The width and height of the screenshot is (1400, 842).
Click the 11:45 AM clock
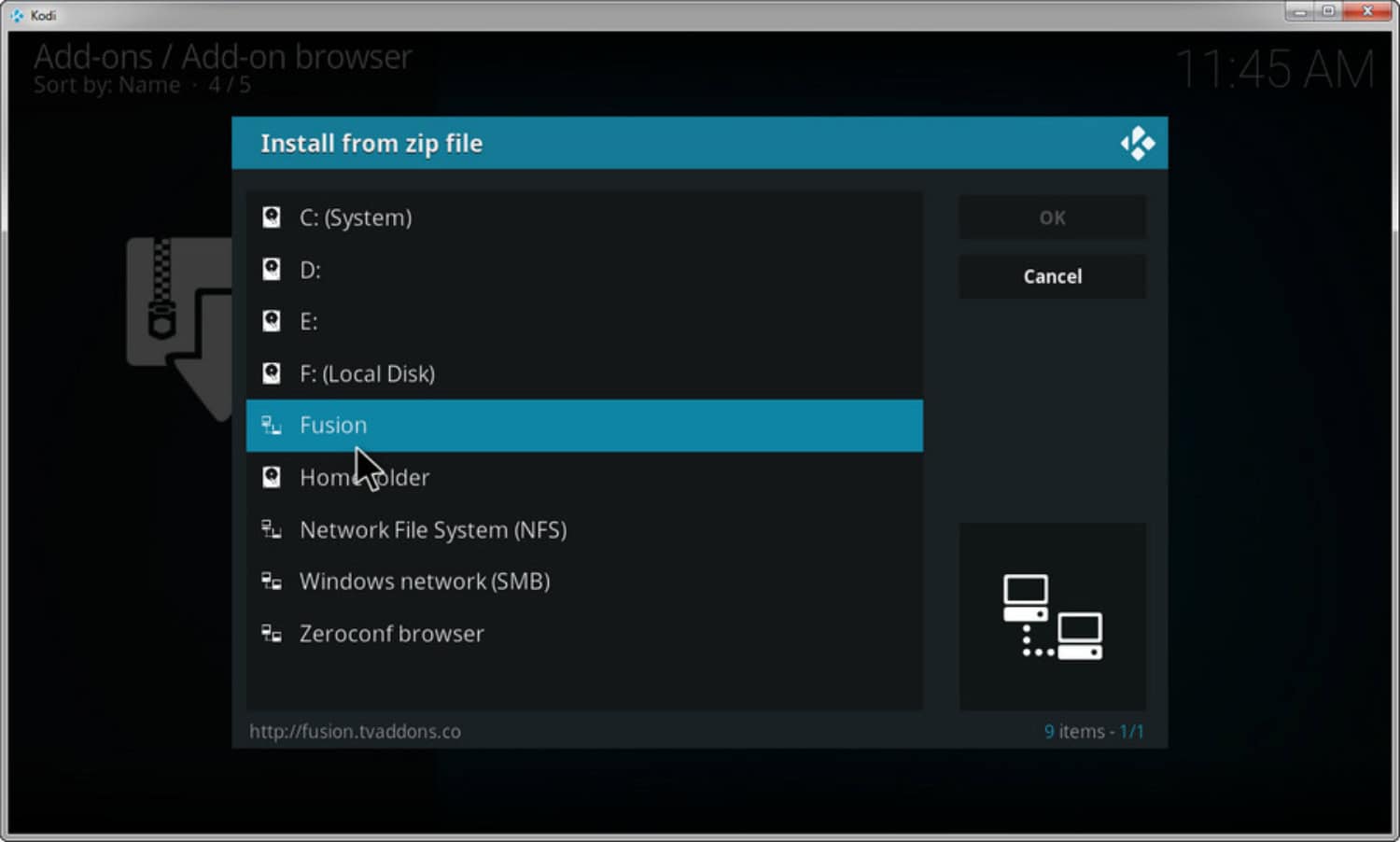1275,70
